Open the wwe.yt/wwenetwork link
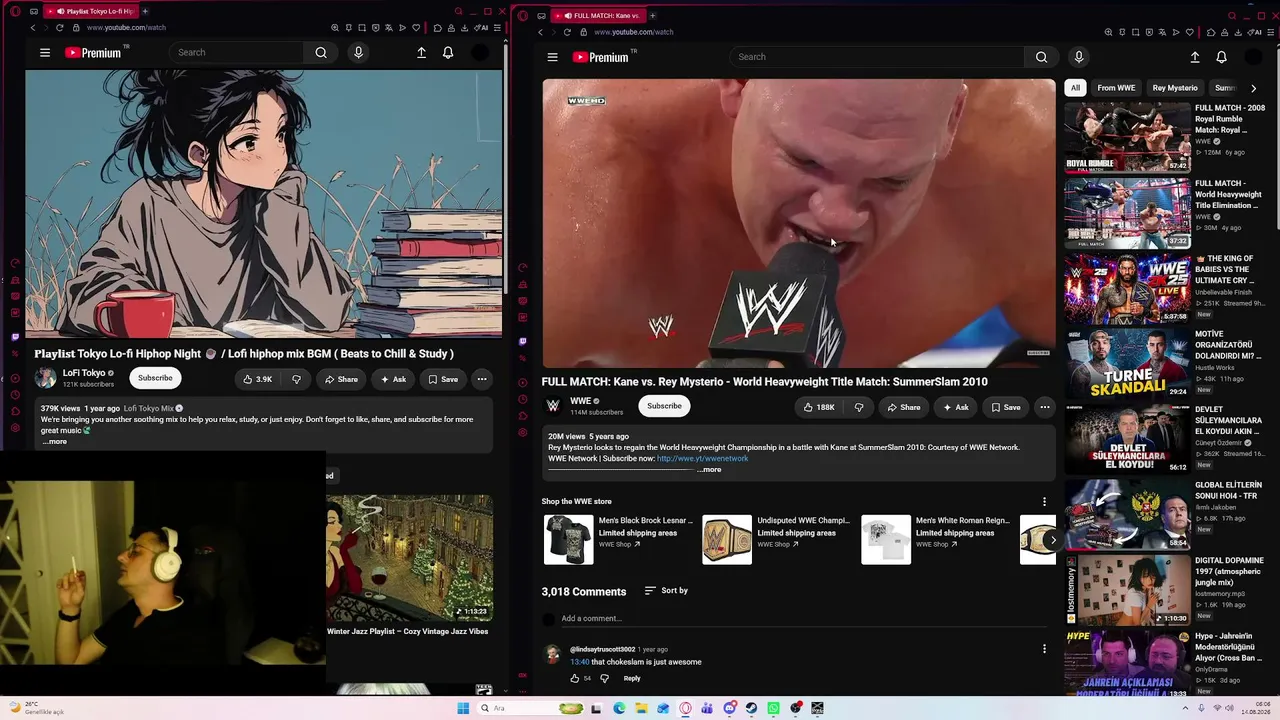This screenshot has width=1280, height=720. click(x=702, y=458)
